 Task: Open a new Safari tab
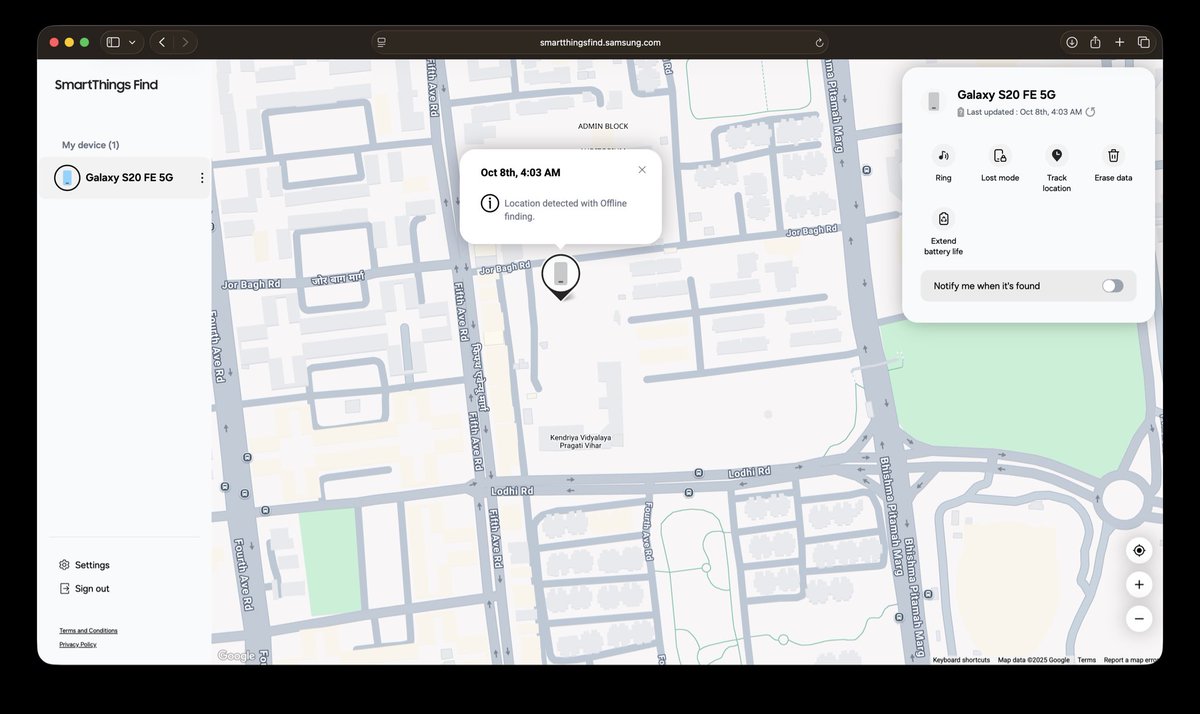click(1119, 42)
